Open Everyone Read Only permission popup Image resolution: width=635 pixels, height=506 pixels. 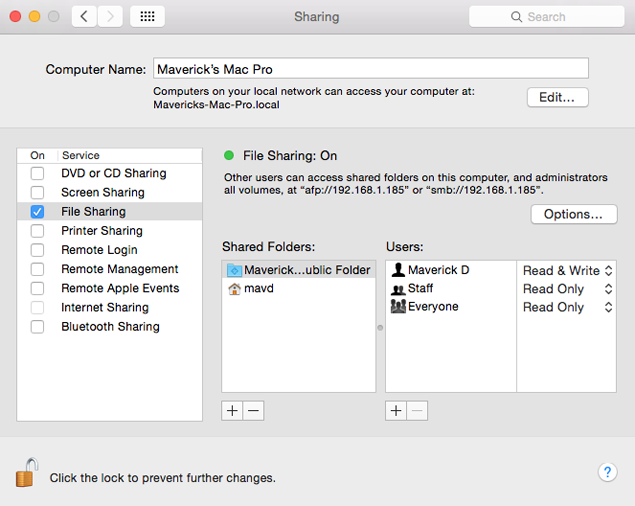tap(567, 307)
